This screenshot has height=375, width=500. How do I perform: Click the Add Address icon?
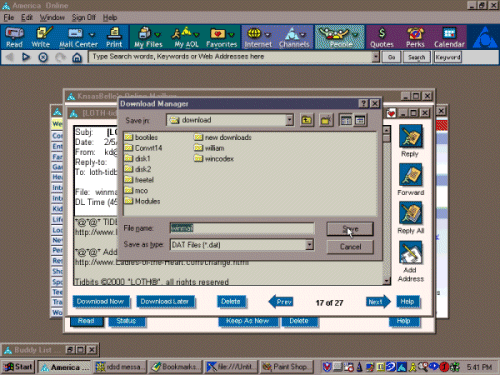411,262
